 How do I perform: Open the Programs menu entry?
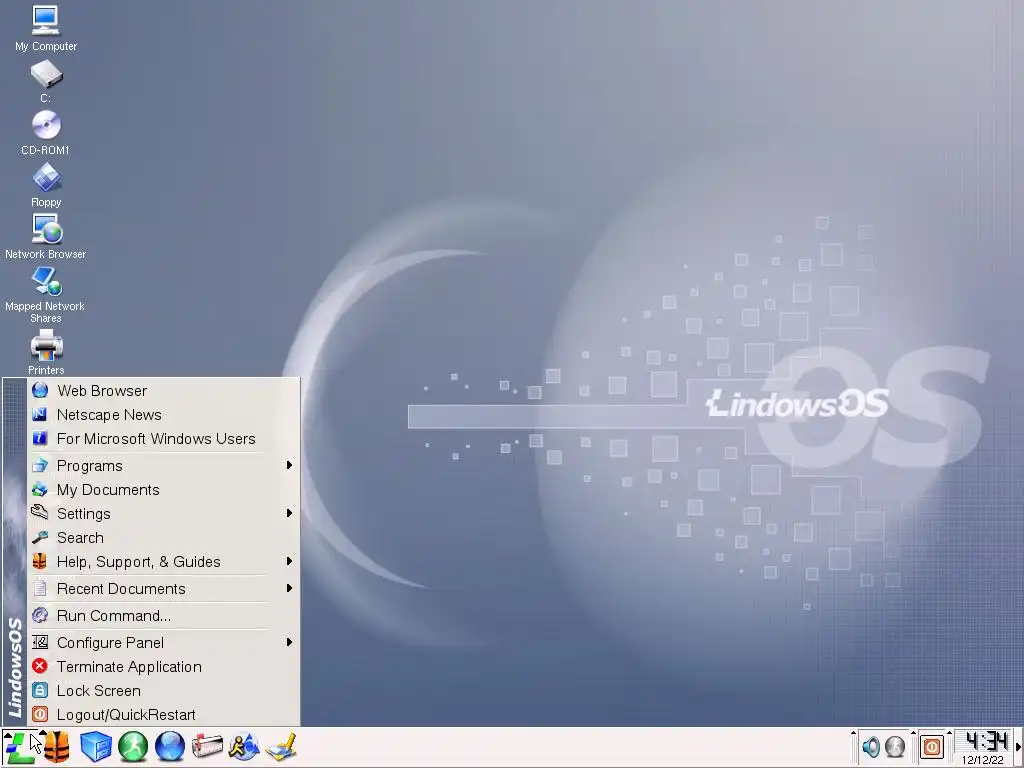click(164, 466)
